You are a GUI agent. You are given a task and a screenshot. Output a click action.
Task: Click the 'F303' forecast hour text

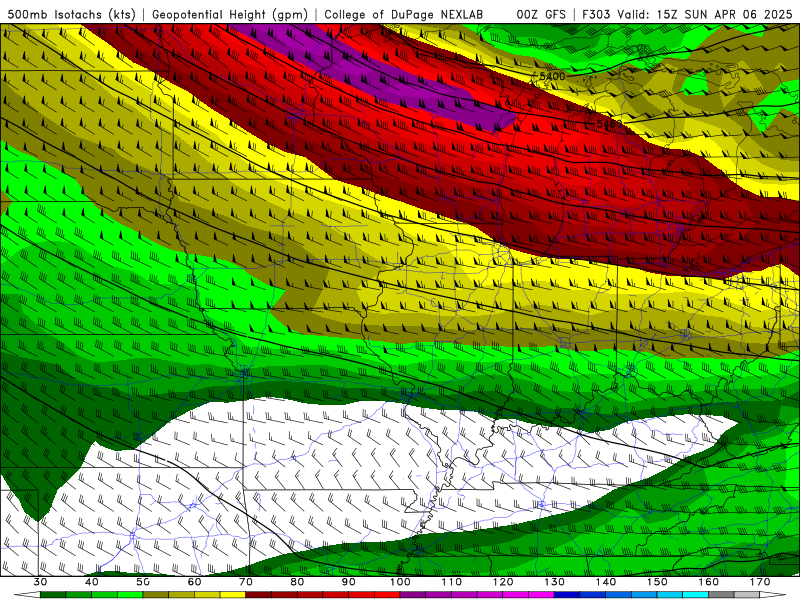point(596,14)
